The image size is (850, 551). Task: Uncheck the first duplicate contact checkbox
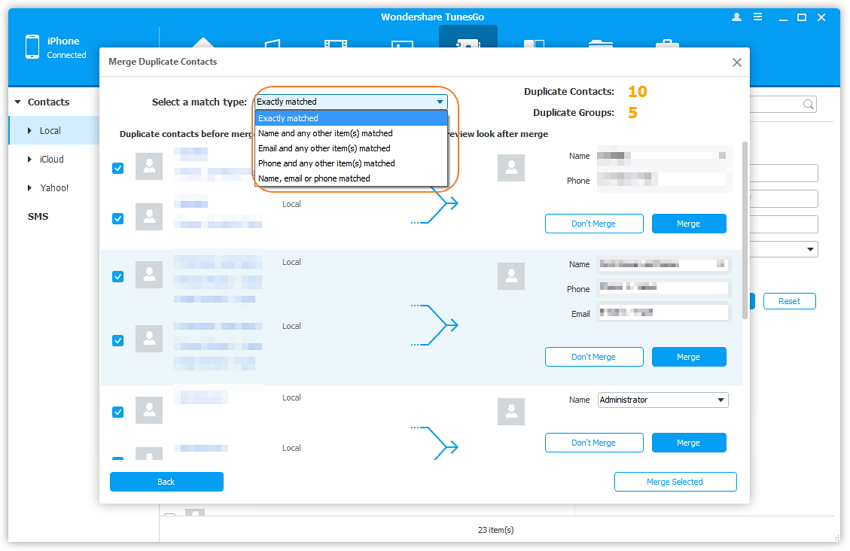tap(118, 169)
